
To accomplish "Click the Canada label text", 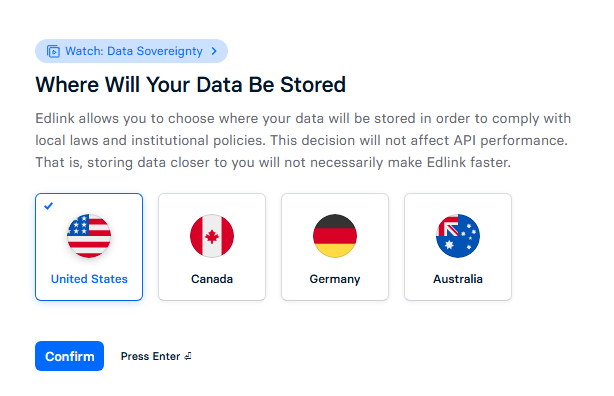I will tap(212, 279).
